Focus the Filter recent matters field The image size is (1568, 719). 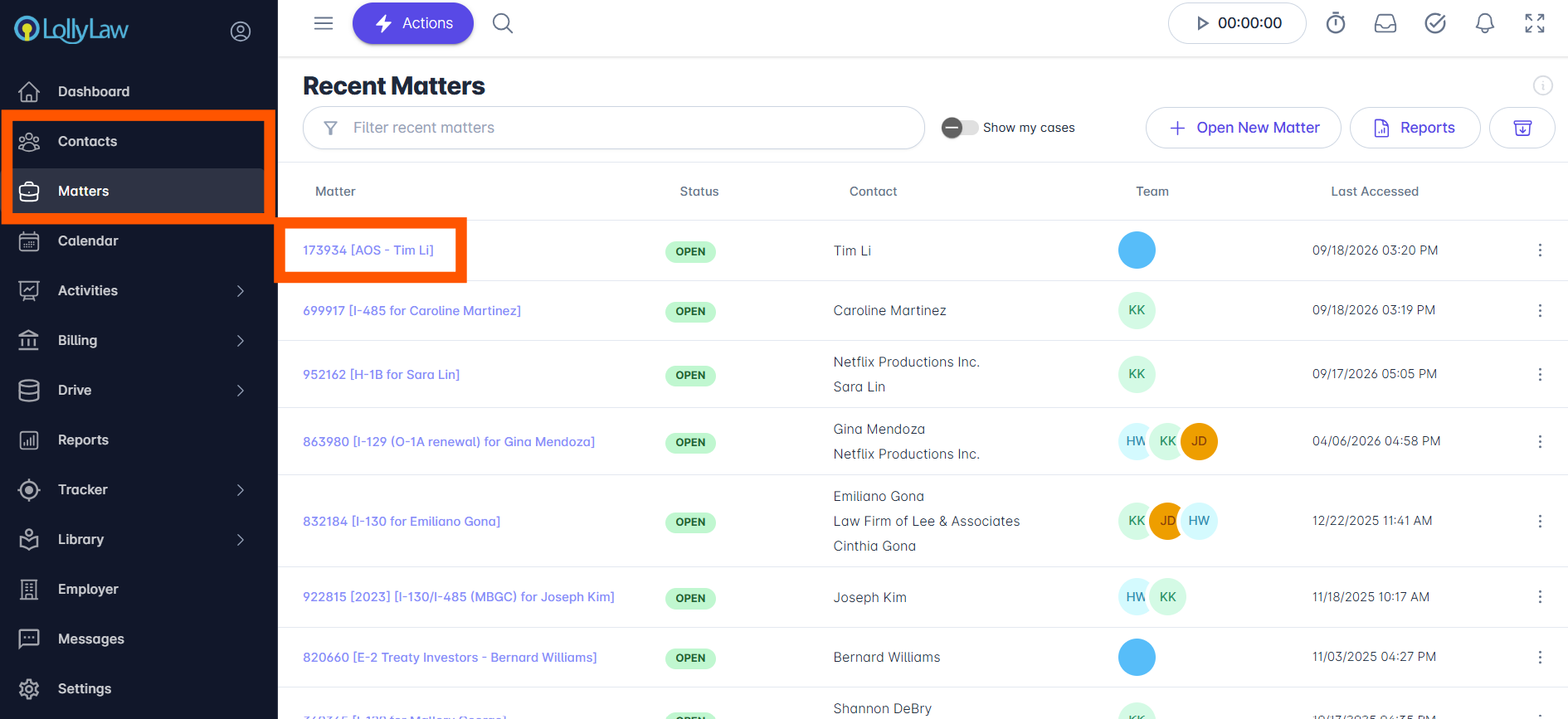(x=614, y=128)
